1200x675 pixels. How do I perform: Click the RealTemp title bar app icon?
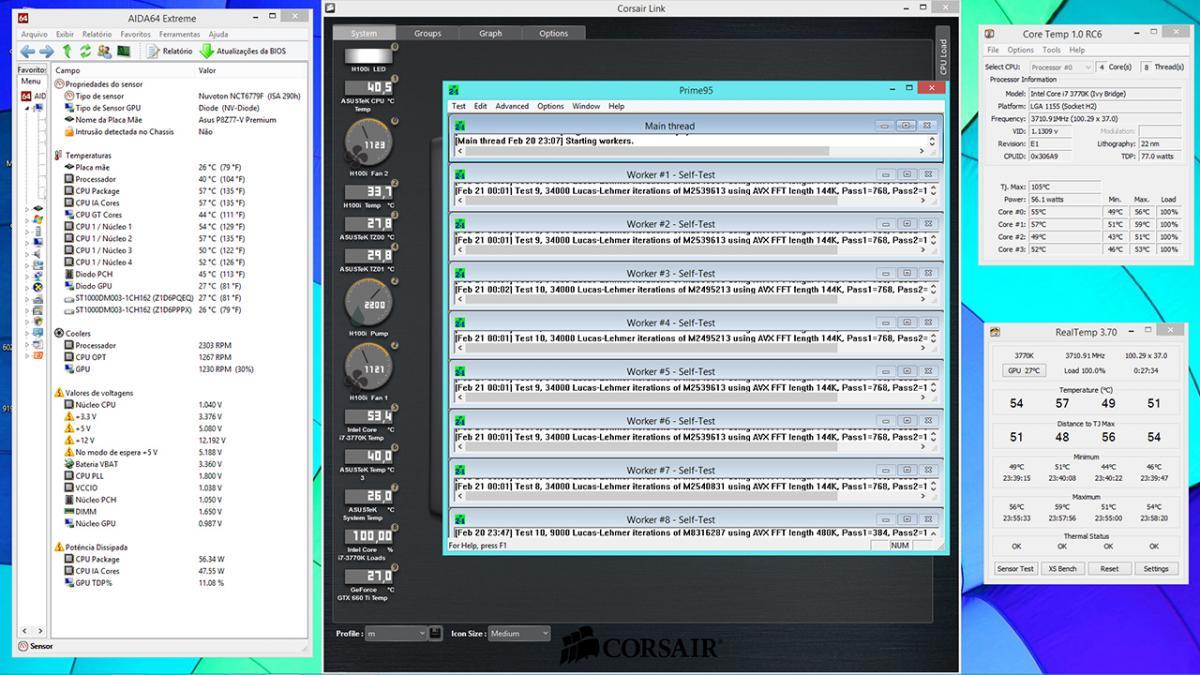point(995,332)
